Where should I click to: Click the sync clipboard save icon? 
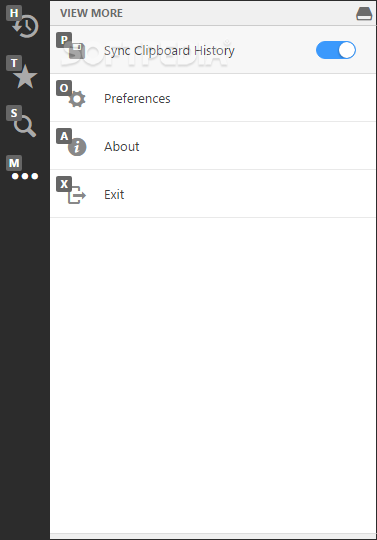coord(77,51)
